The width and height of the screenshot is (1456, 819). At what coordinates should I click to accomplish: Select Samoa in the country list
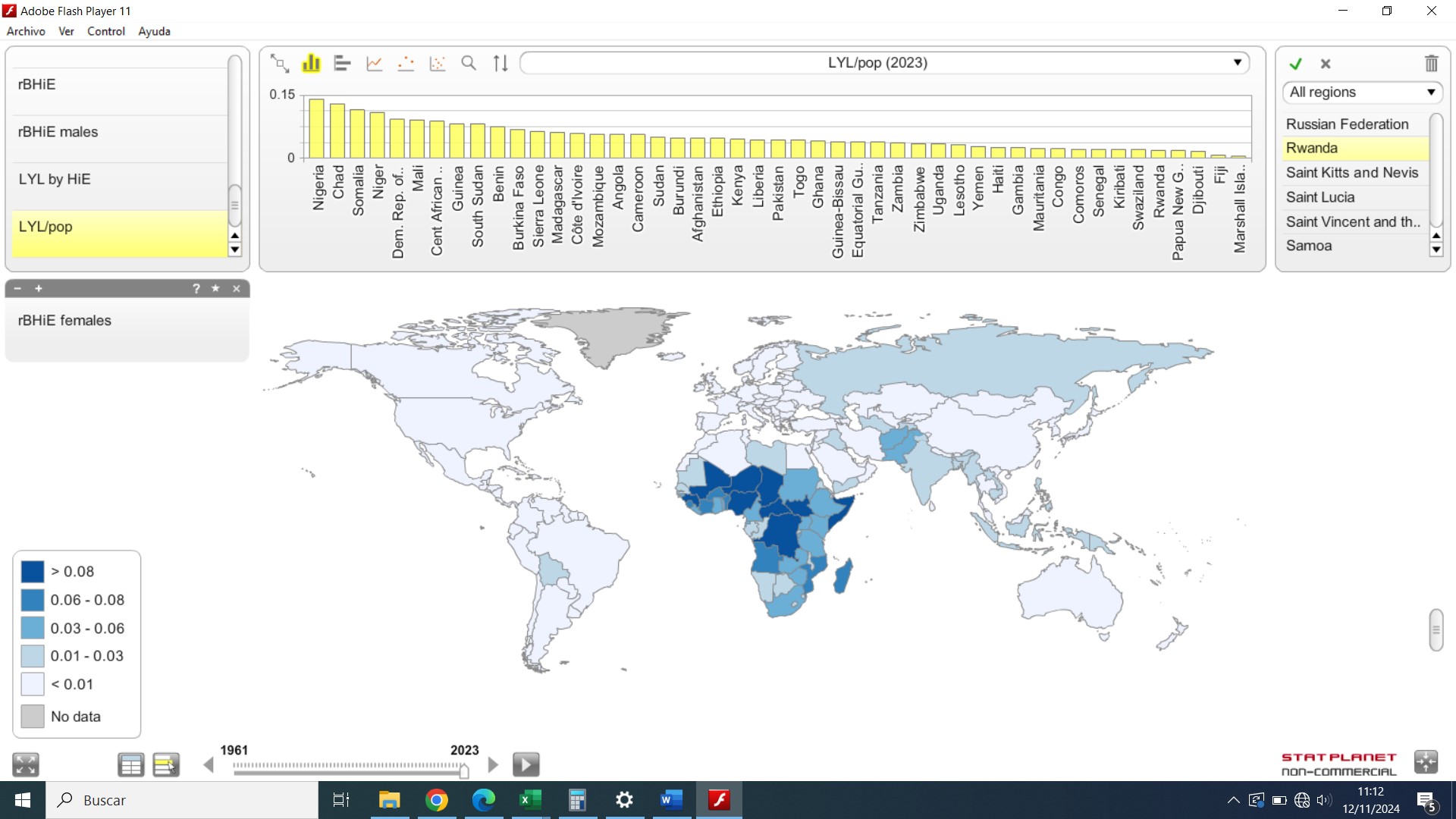pos(1355,246)
